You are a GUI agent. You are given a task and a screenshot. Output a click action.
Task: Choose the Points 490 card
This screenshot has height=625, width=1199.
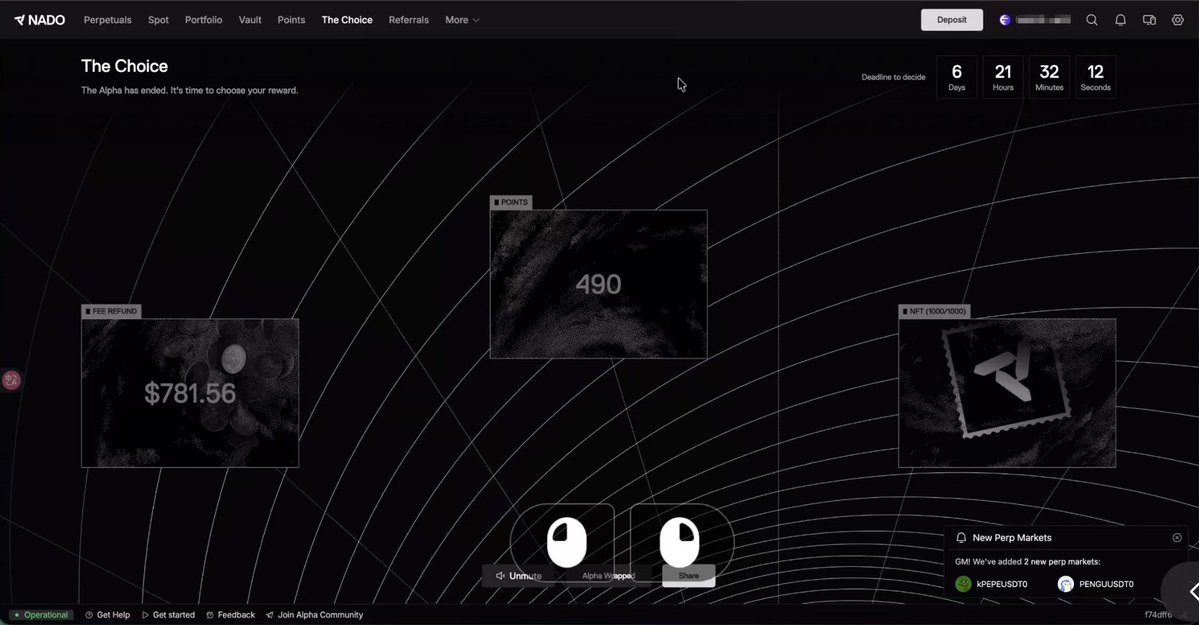(599, 284)
